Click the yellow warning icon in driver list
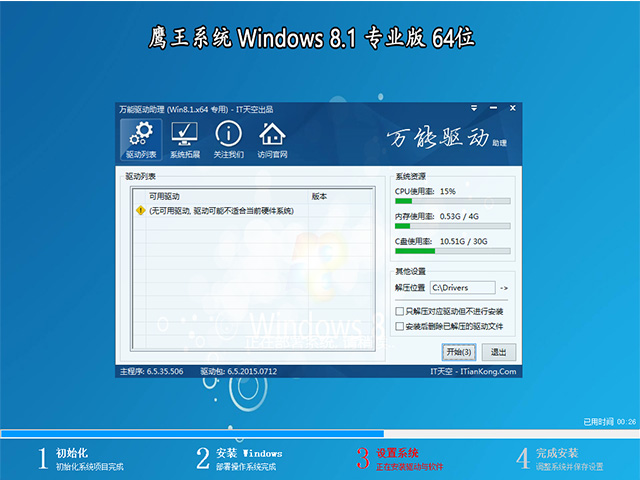 (140, 211)
